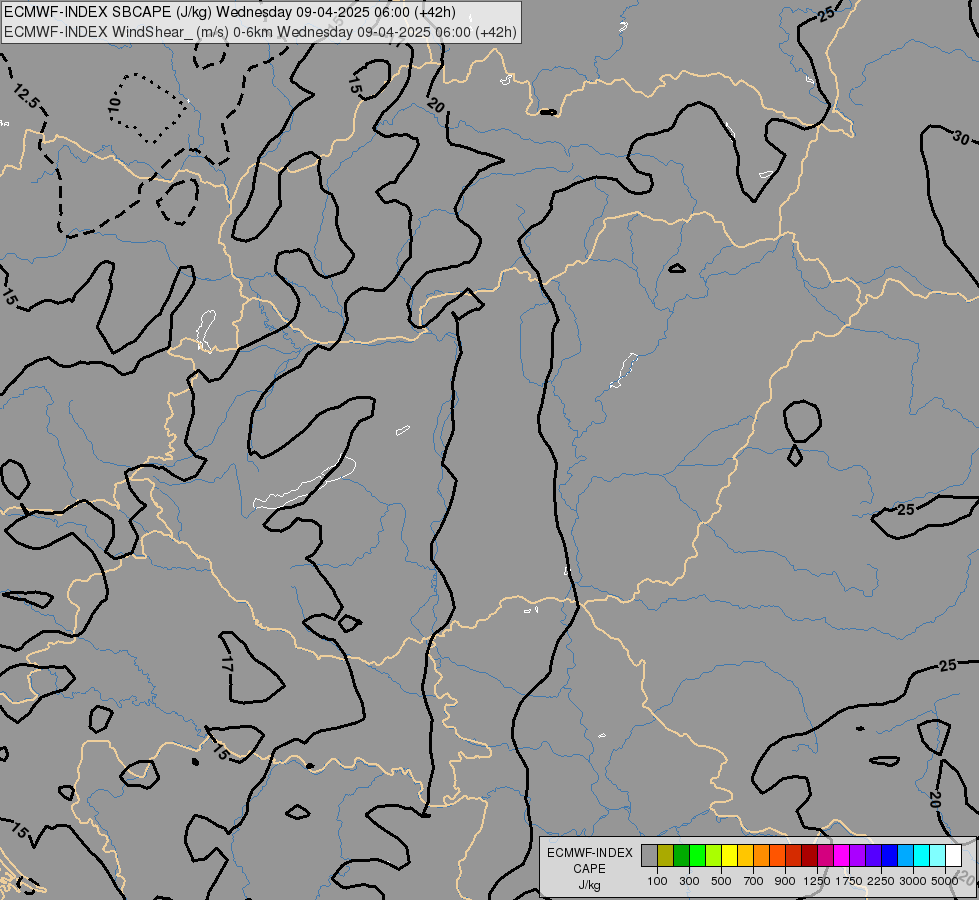Click the legend label 3000
The width and height of the screenshot is (979, 900).
coord(913,881)
